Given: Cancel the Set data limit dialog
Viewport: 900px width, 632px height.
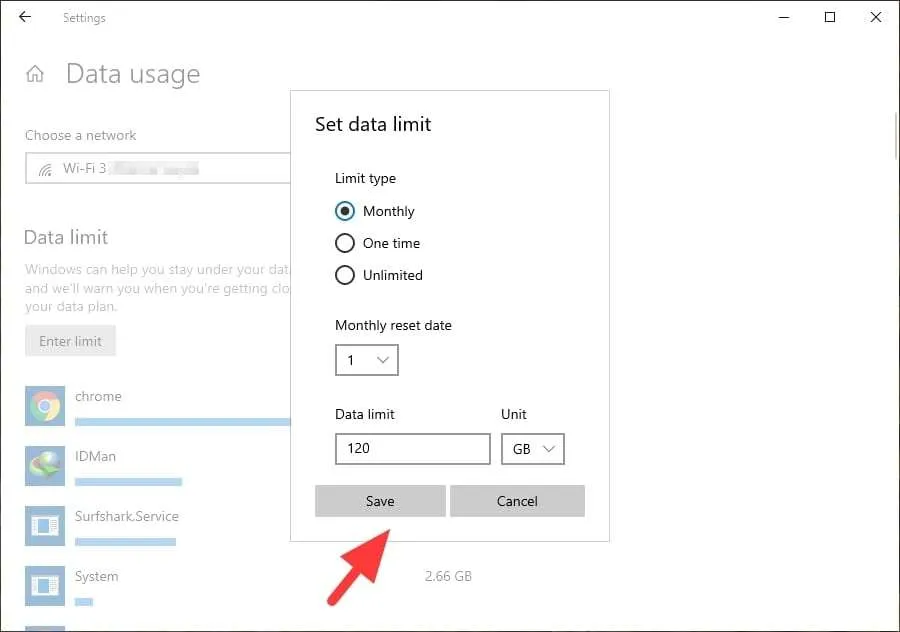Looking at the screenshot, I should (x=517, y=501).
